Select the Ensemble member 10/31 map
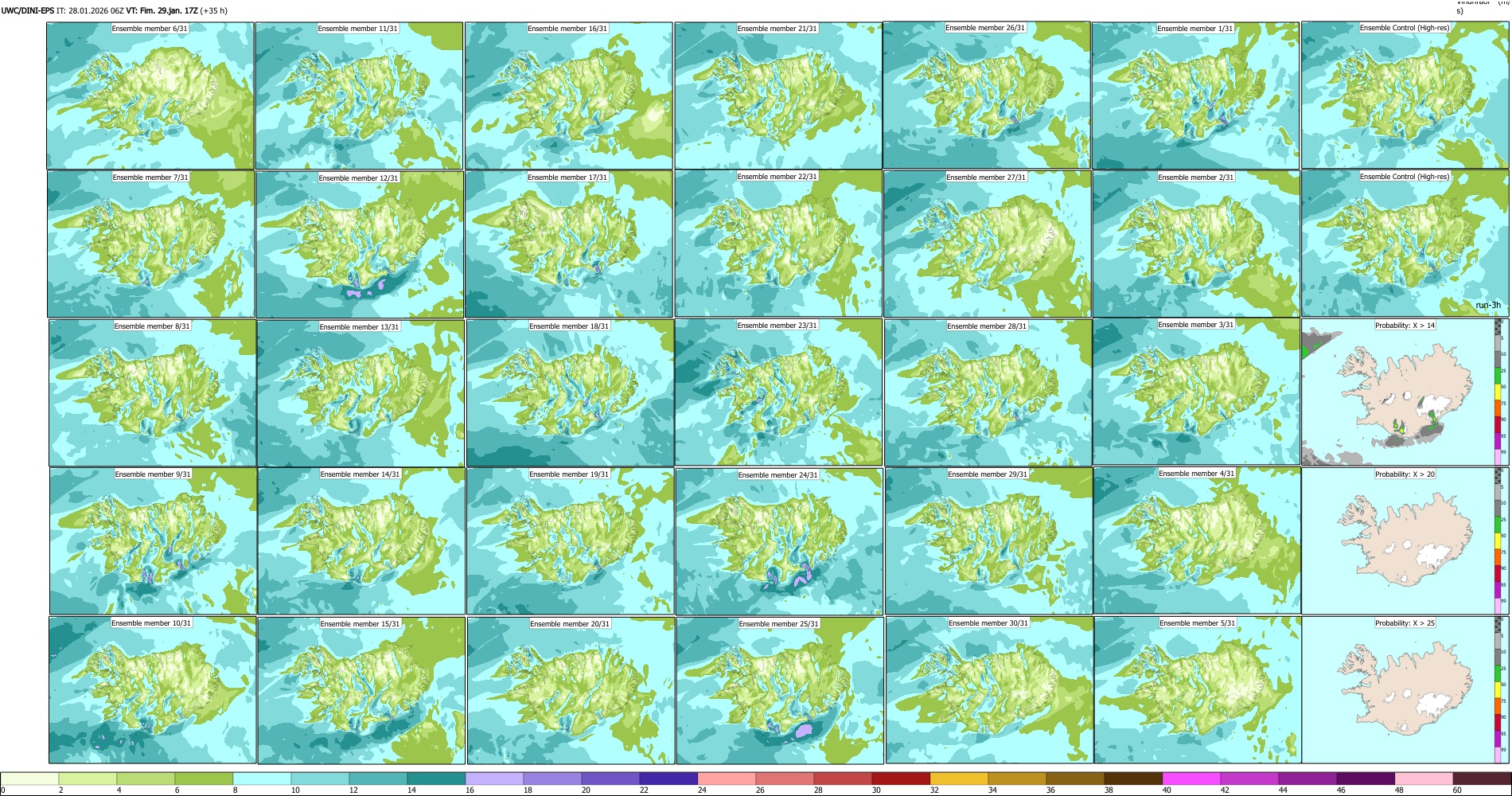This screenshot has width=1512, height=796. pos(152,689)
